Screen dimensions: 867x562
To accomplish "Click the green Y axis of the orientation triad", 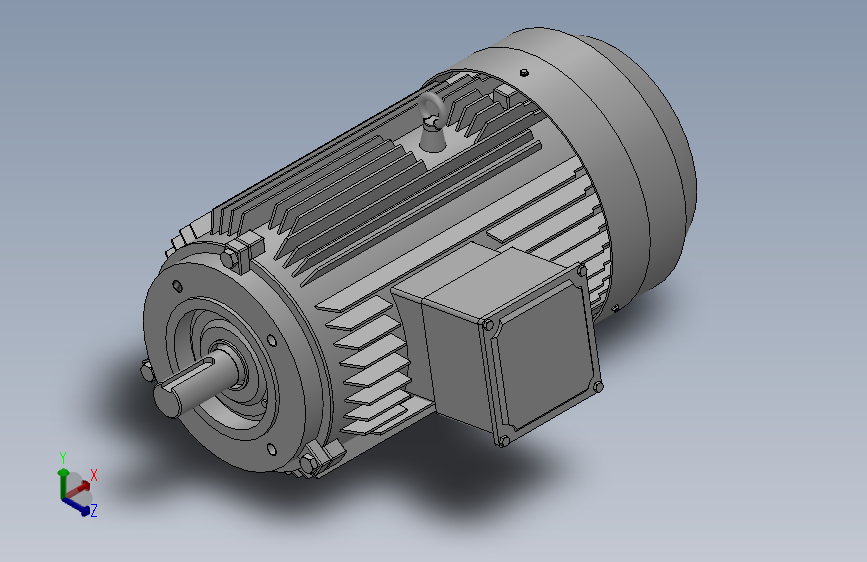I will click(x=62, y=483).
